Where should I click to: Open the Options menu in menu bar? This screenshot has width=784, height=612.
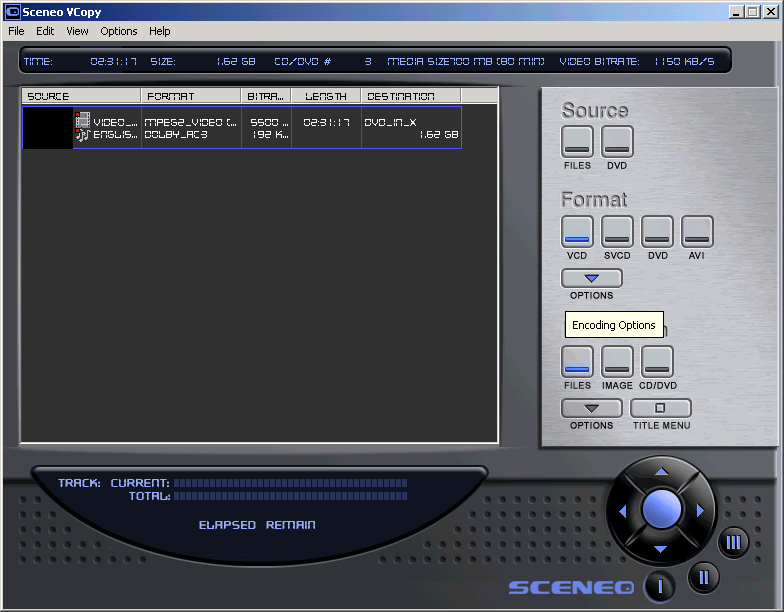tap(119, 31)
